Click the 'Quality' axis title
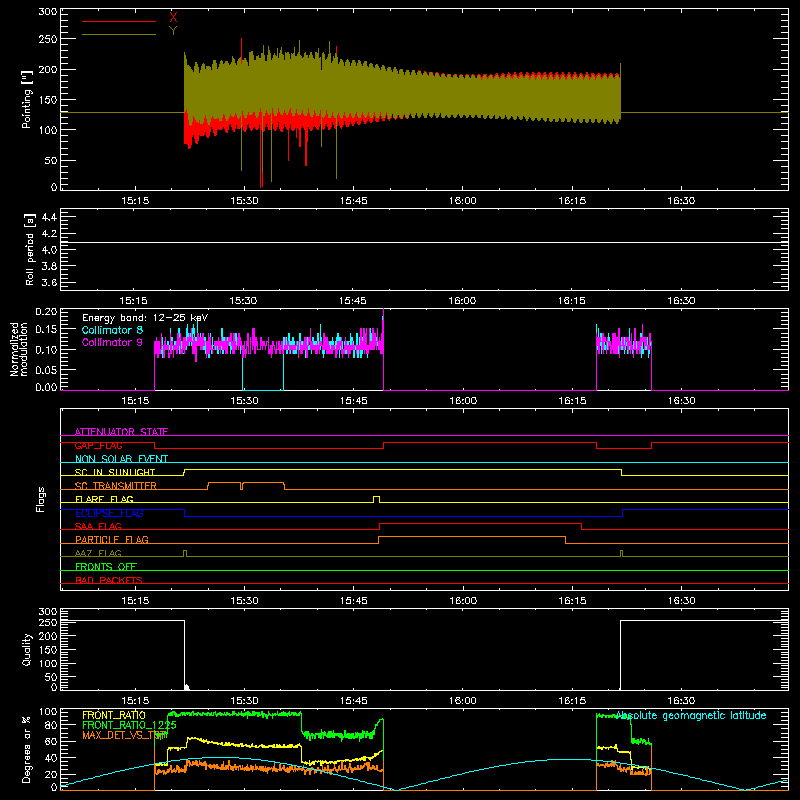This screenshot has width=800, height=800. 27,649
